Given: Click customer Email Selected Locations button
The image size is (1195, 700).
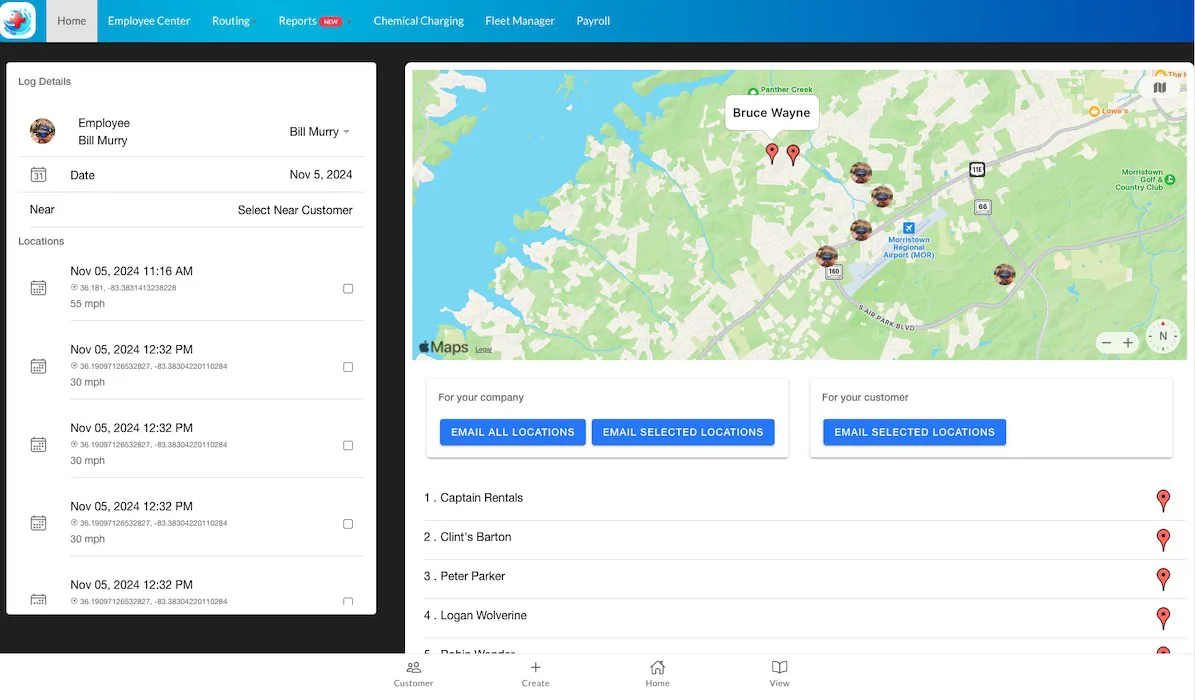Looking at the screenshot, I should point(914,432).
